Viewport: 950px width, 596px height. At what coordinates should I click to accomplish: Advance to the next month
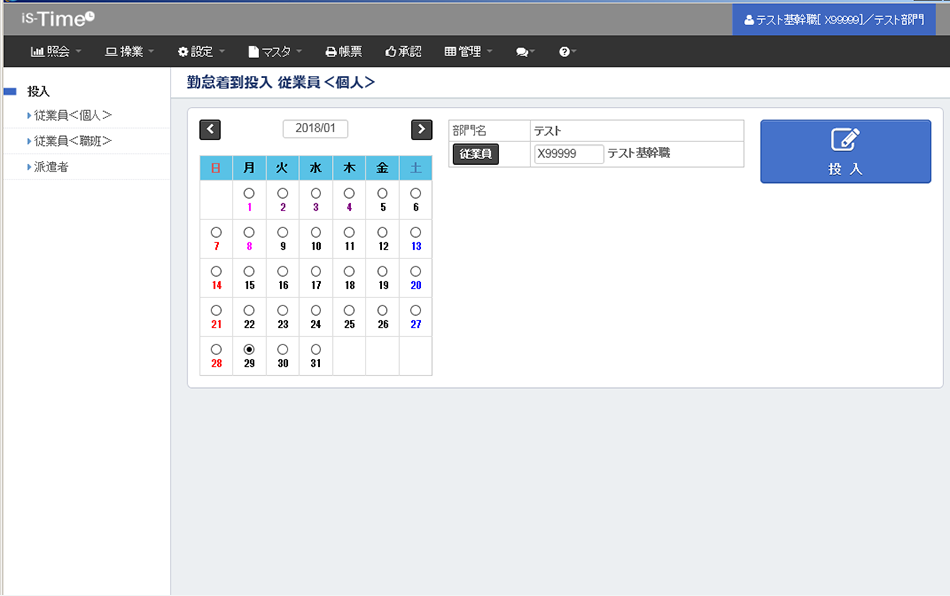coord(421,130)
